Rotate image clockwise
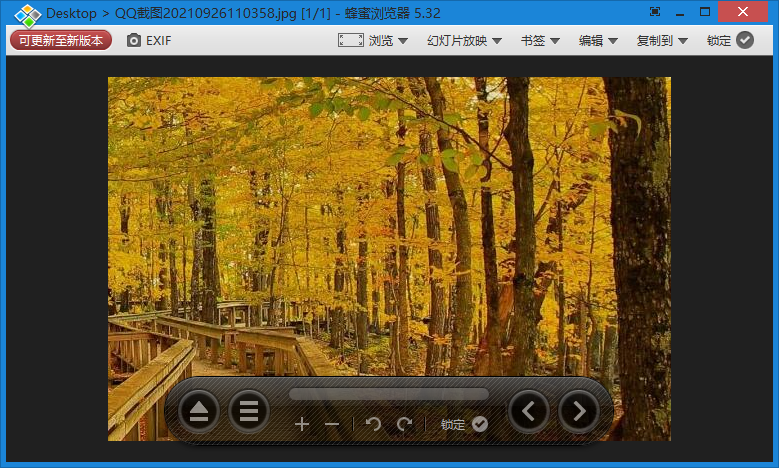The height and width of the screenshot is (468, 779). coord(404,424)
